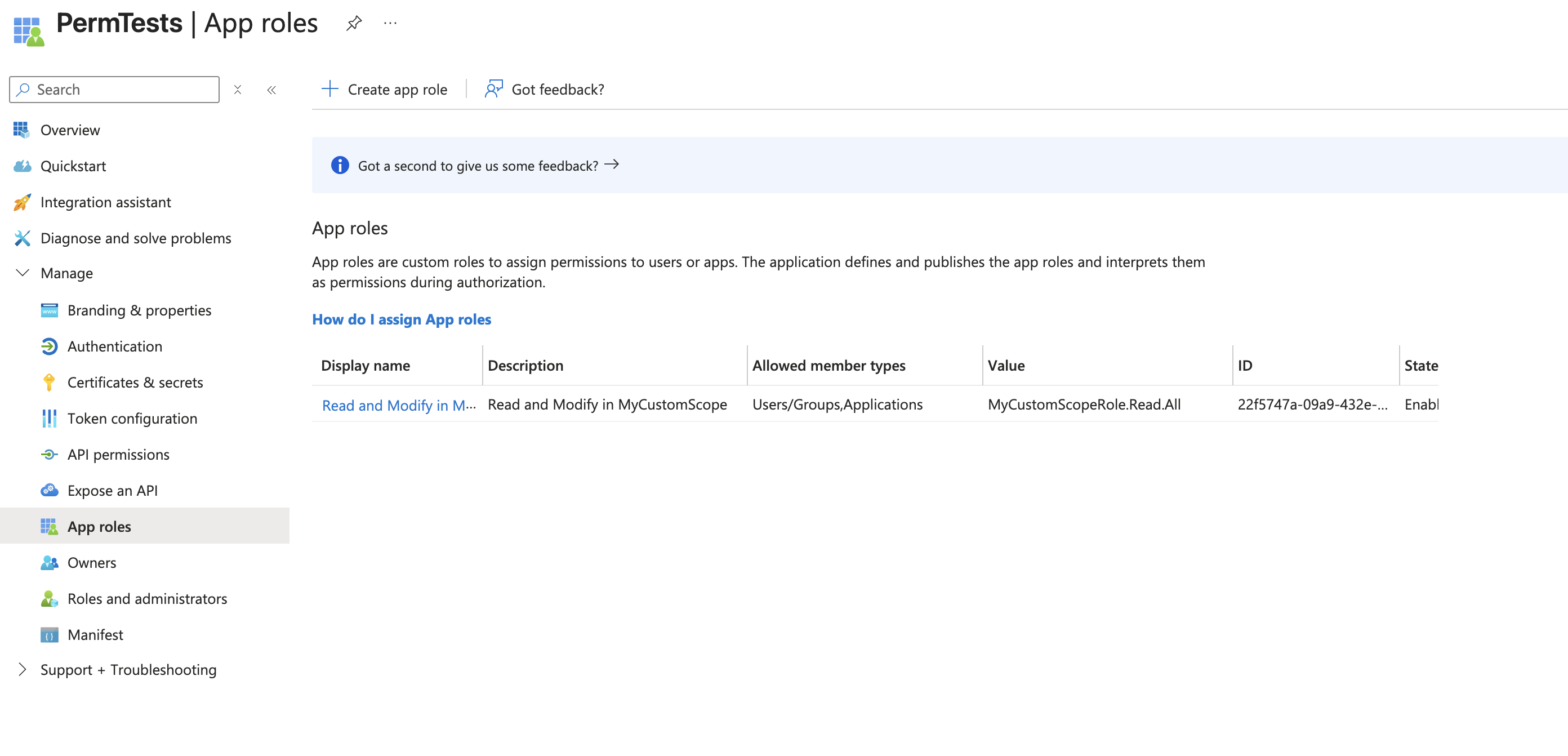Screen dimensions: 1568x756
Task: Click the Manifest braces icon
Action: pos(50,634)
